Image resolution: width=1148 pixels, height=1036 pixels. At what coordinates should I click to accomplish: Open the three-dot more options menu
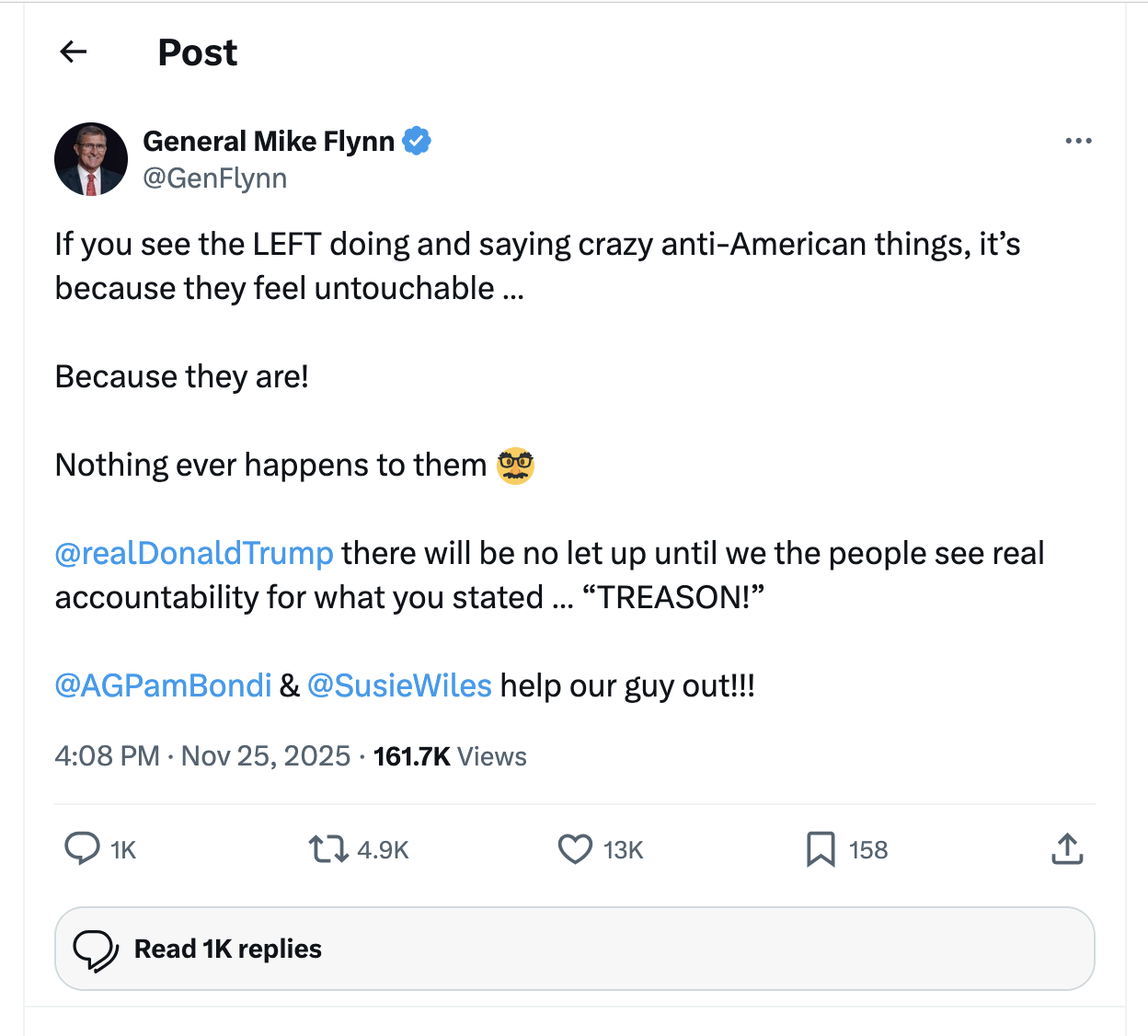point(1078,141)
